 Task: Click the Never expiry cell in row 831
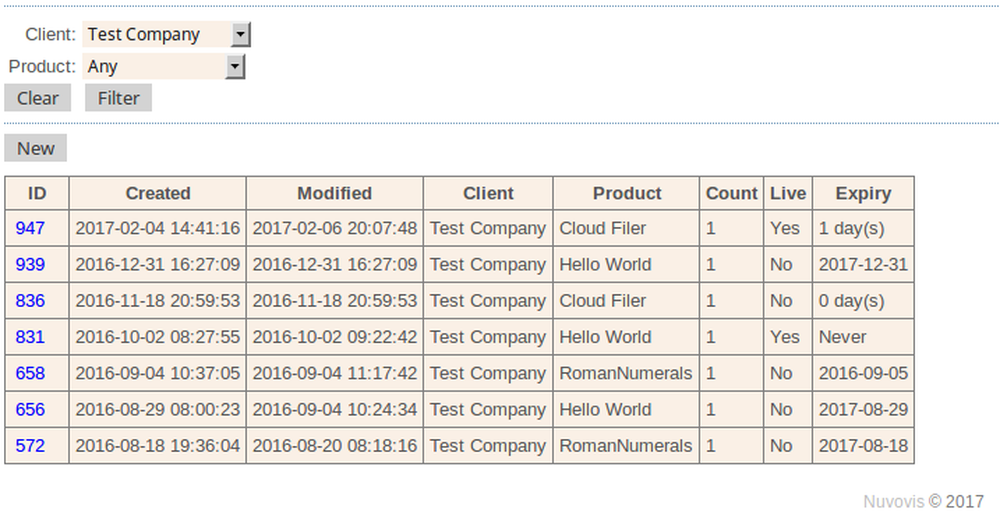pyautogui.click(x=842, y=337)
